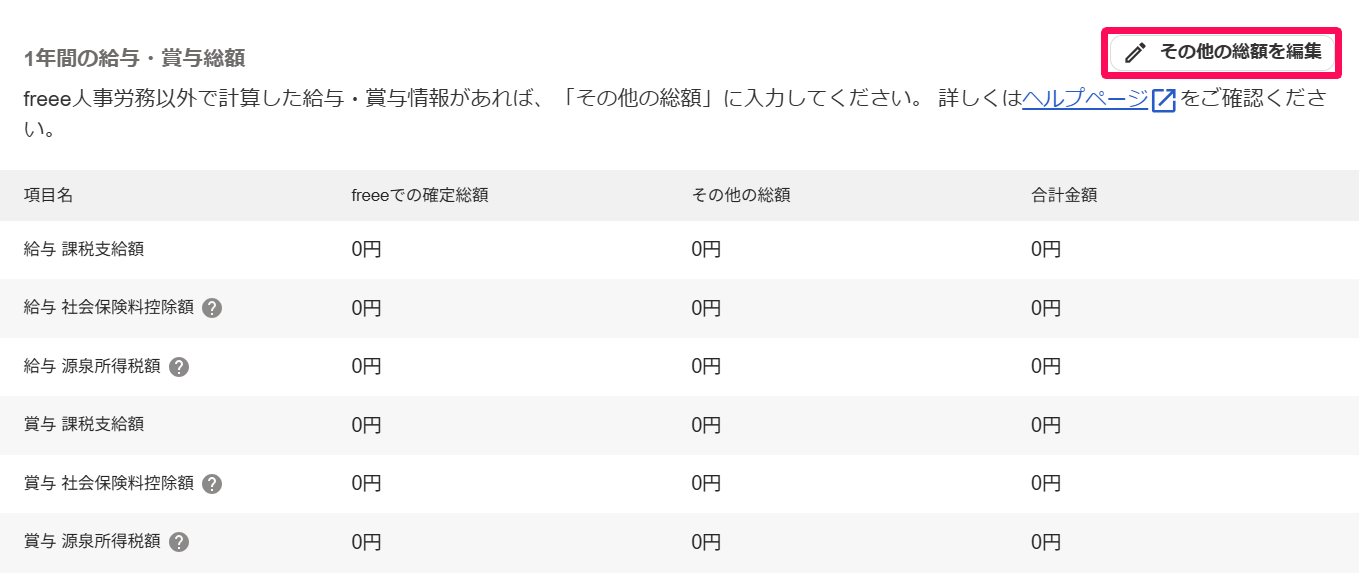The width and height of the screenshot is (1370, 581).
Task: Select the freeeでの確定総額 column header
Action: pos(420,196)
